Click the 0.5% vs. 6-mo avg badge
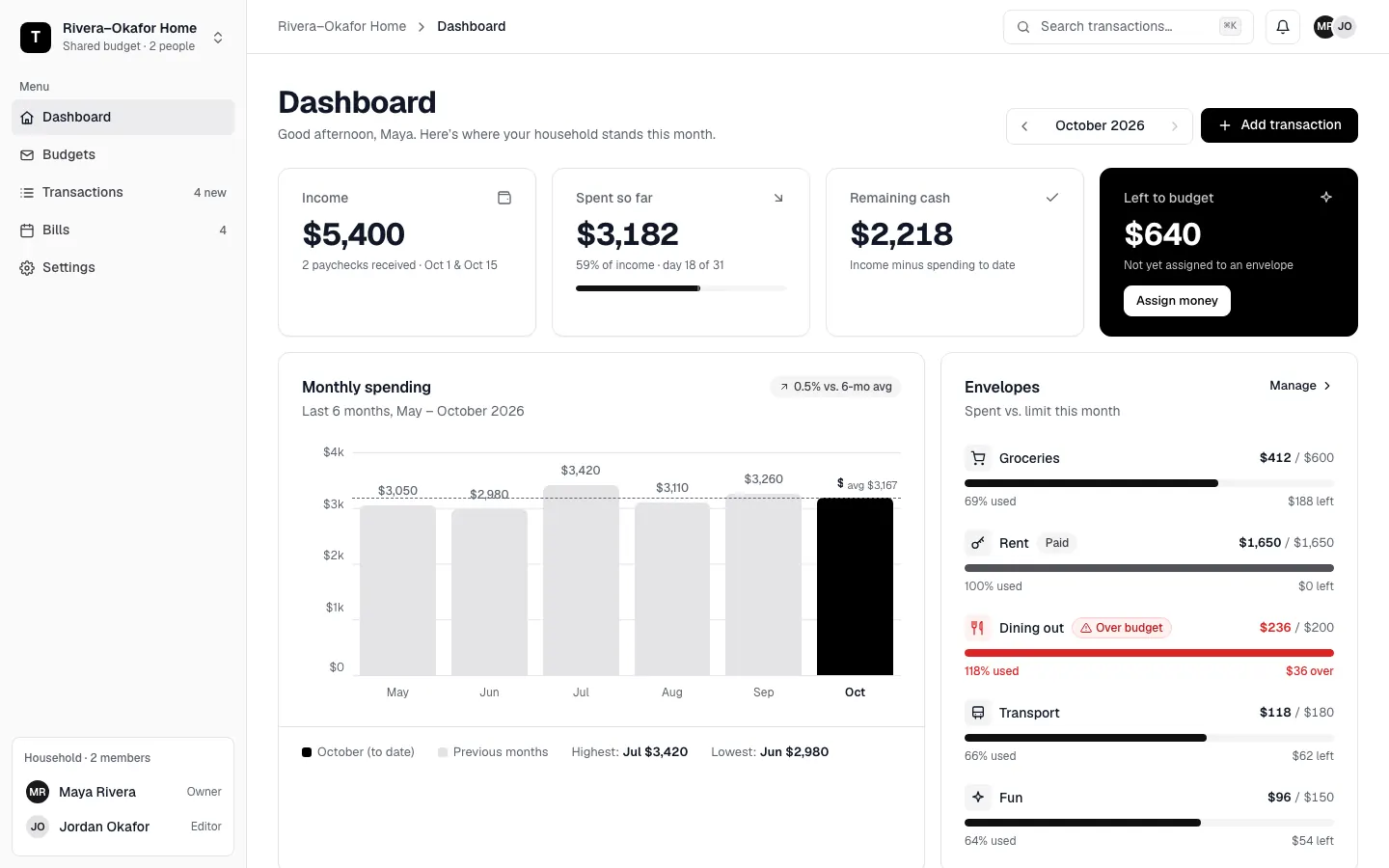Image resolution: width=1389 pixels, height=868 pixels. 835,387
